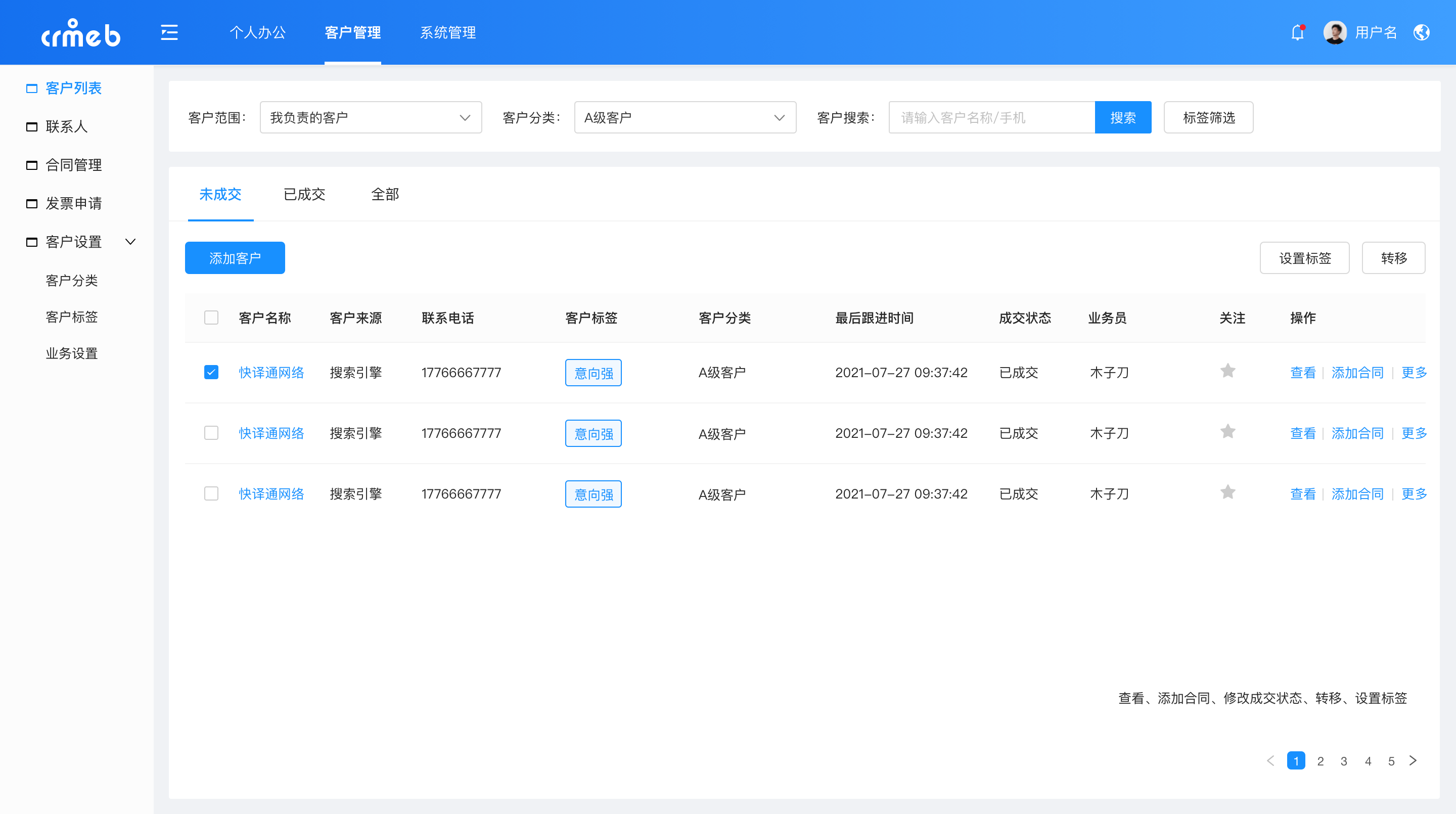Image resolution: width=1456 pixels, height=814 pixels.
Task: Click the 联系人 sidebar icon
Action: (32, 126)
